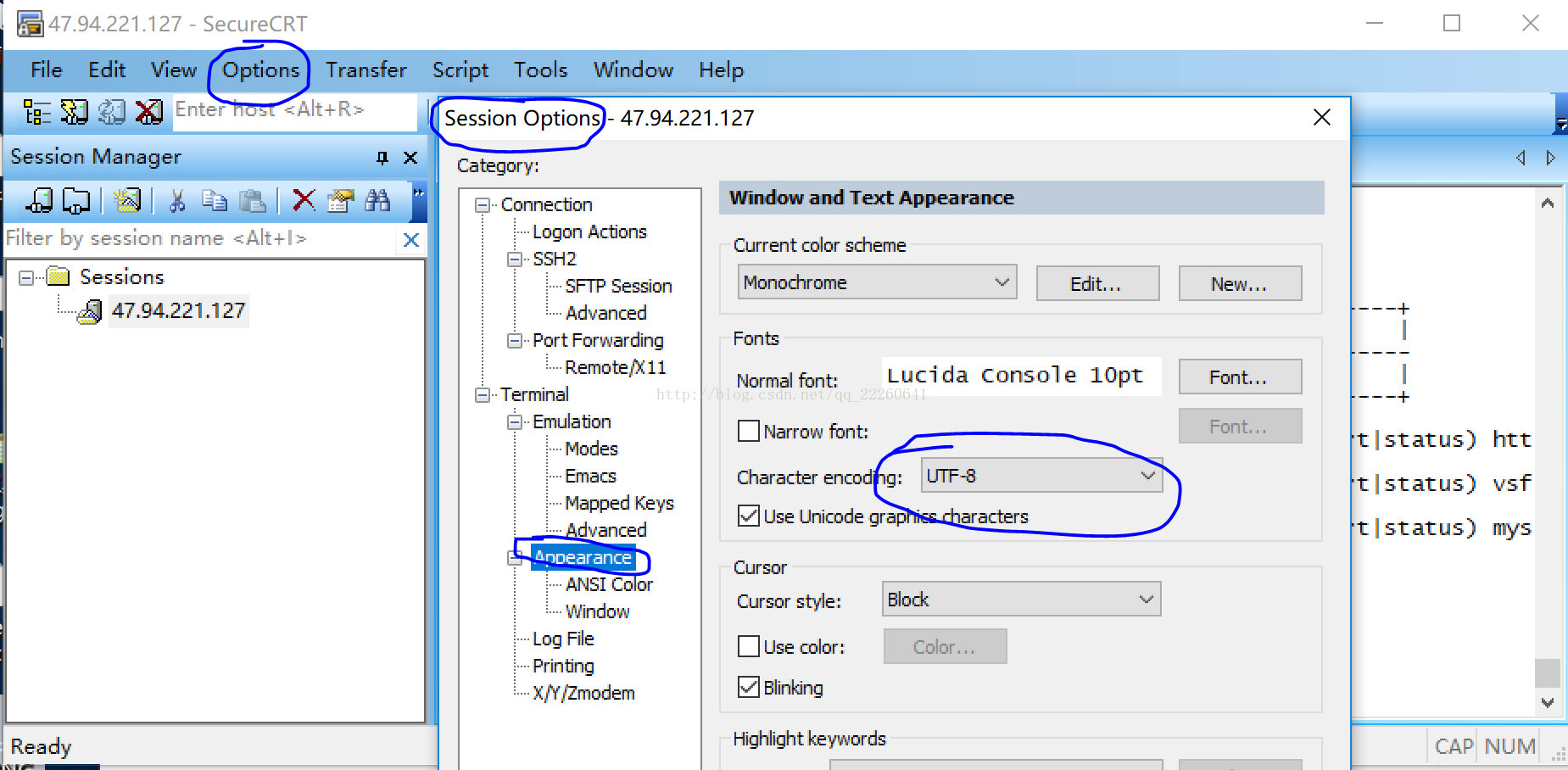The image size is (1568, 770).
Task: Click the Filter by session name field
Action: coord(200,239)
